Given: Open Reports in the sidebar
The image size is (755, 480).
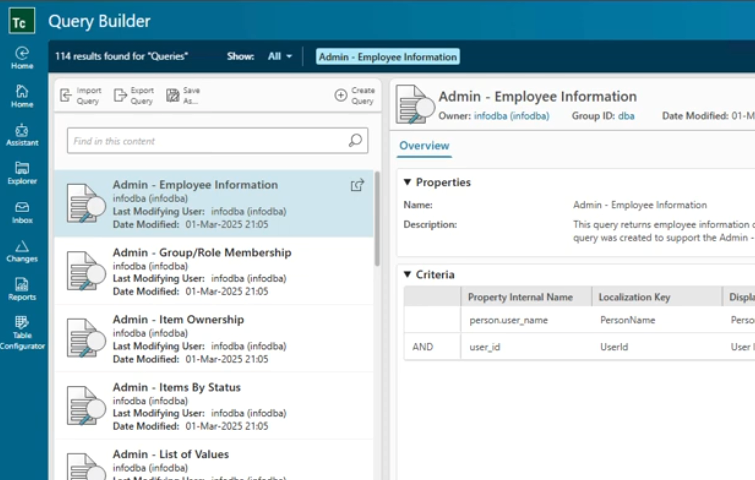Looking at the screenshot, I should coord(22,289).
